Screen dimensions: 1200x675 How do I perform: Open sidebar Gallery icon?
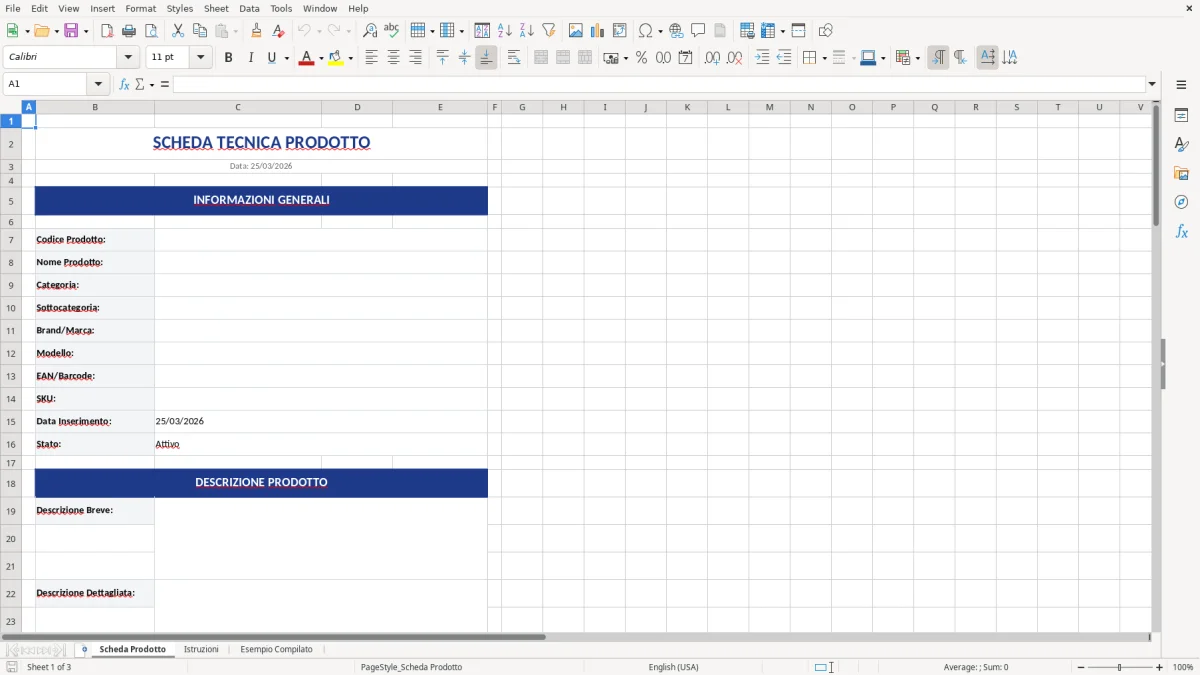pos(1181,173)
